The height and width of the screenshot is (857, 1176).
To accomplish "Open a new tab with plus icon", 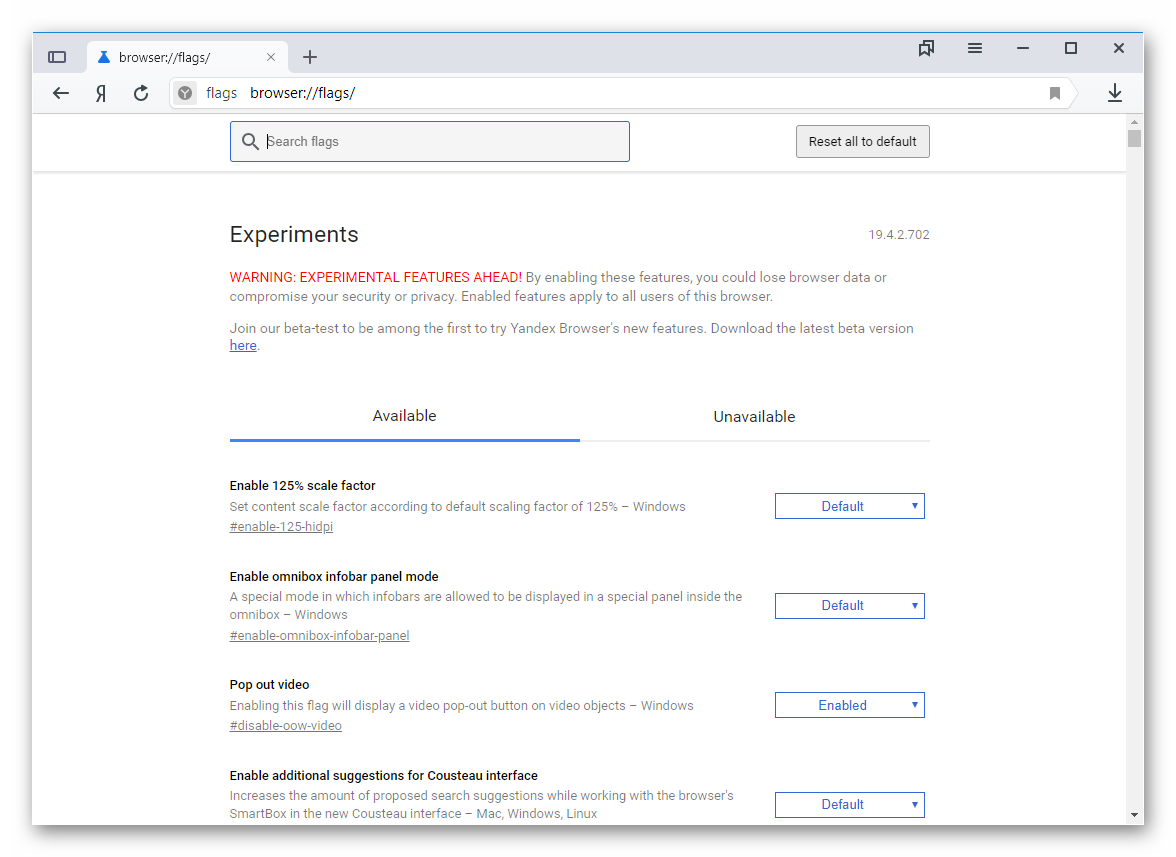I will (x=310, y=57).
